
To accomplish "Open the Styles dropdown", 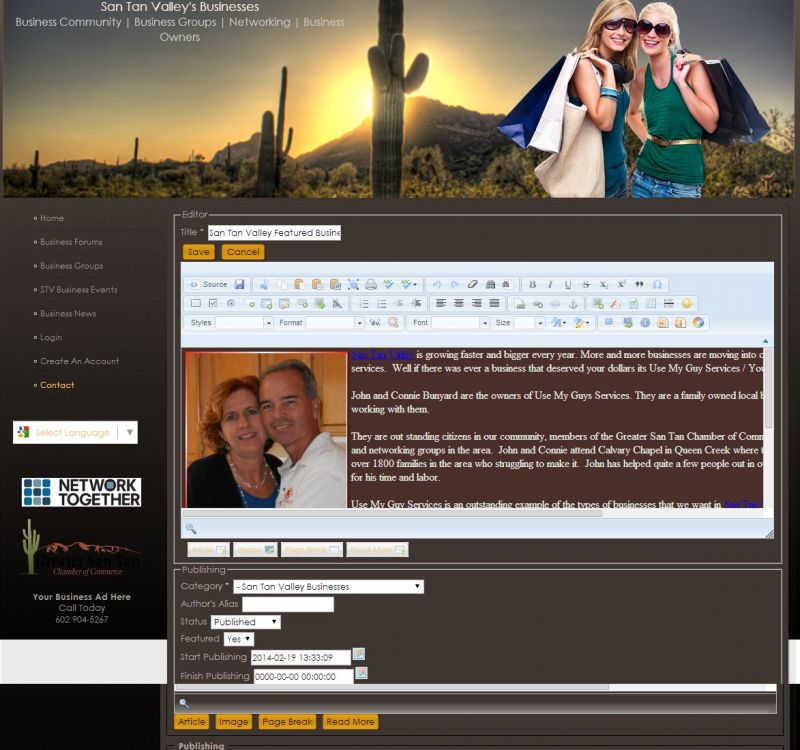I will [x=244, y=322].
